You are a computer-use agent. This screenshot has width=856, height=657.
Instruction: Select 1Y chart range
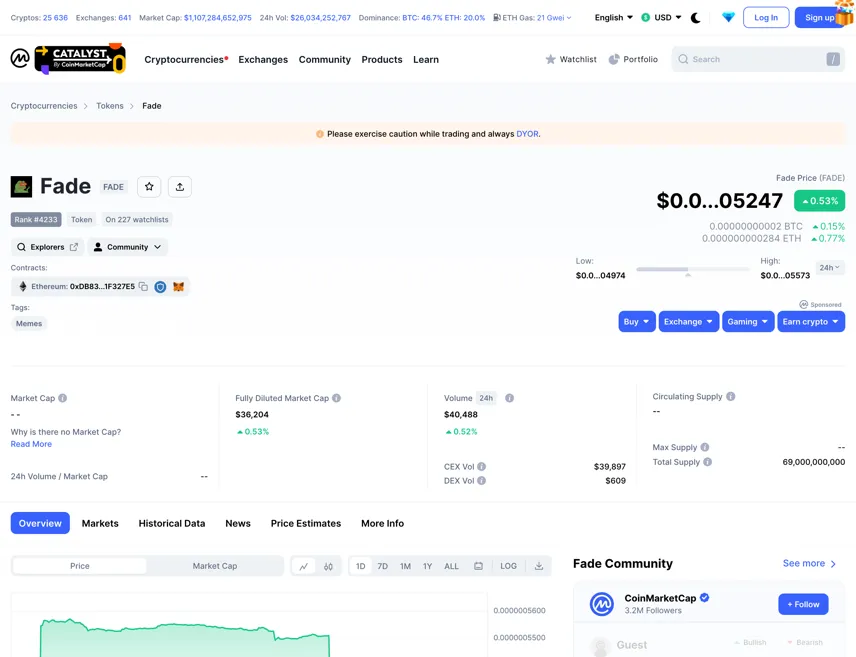point(427,566)
